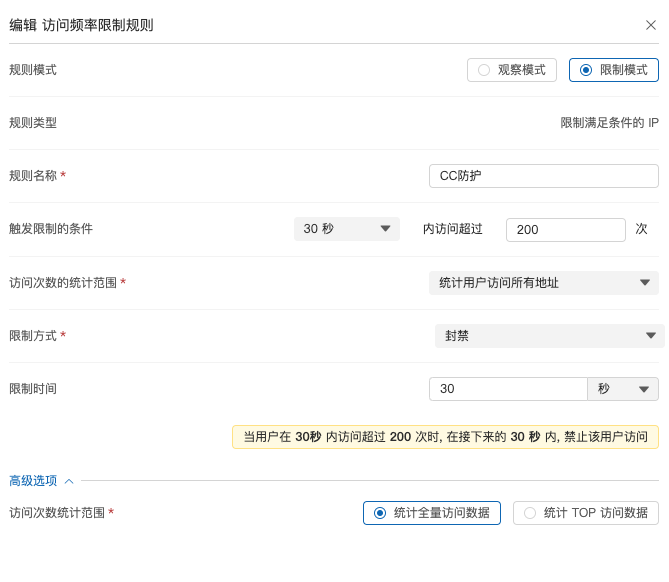Viewport: 669px width, 582px height.
Task: Click the yellow rule summary notice
Action: click(445, 437)
